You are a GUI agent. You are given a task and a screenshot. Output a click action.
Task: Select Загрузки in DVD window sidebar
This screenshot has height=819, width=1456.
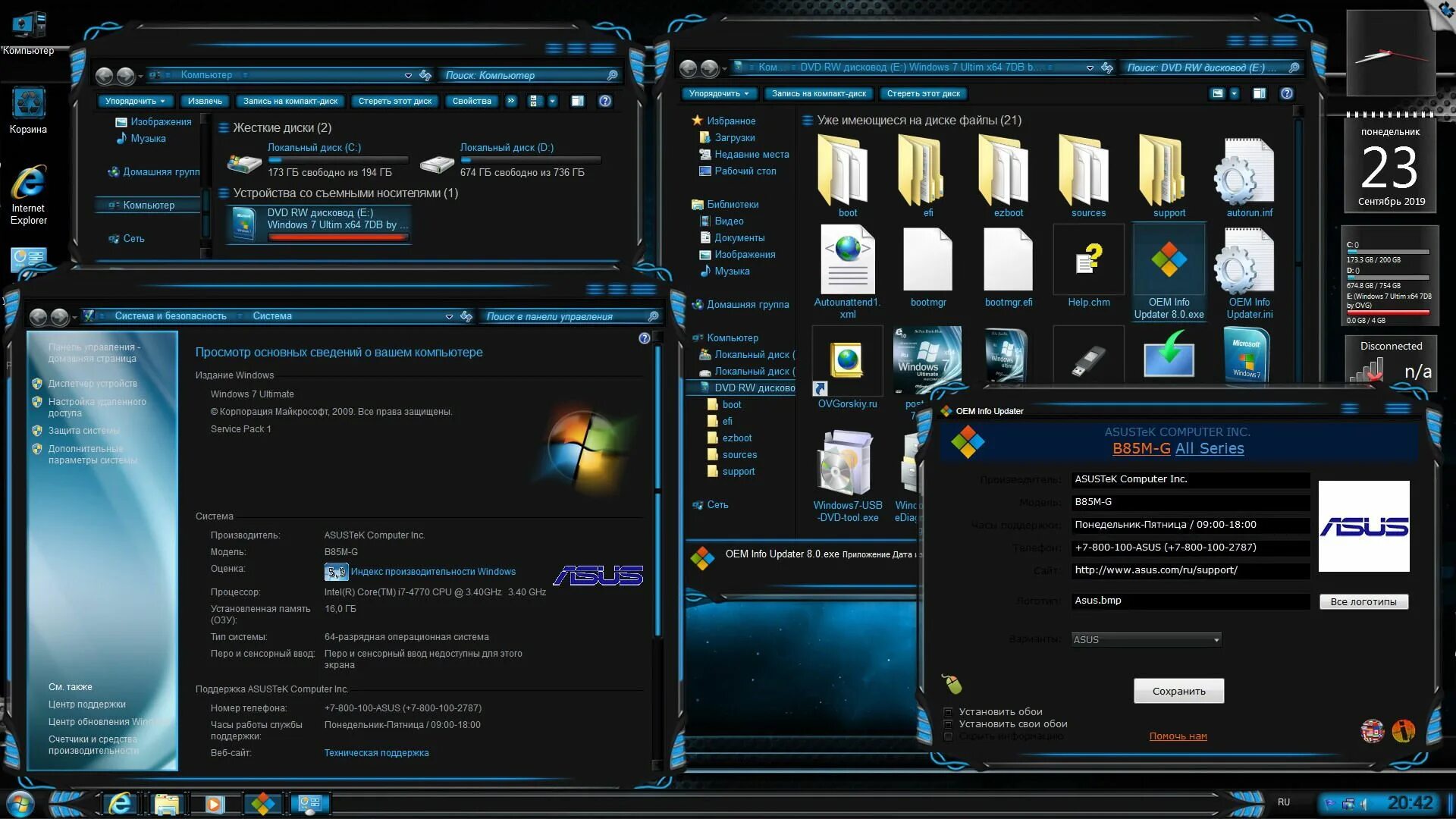click(734, 138)
